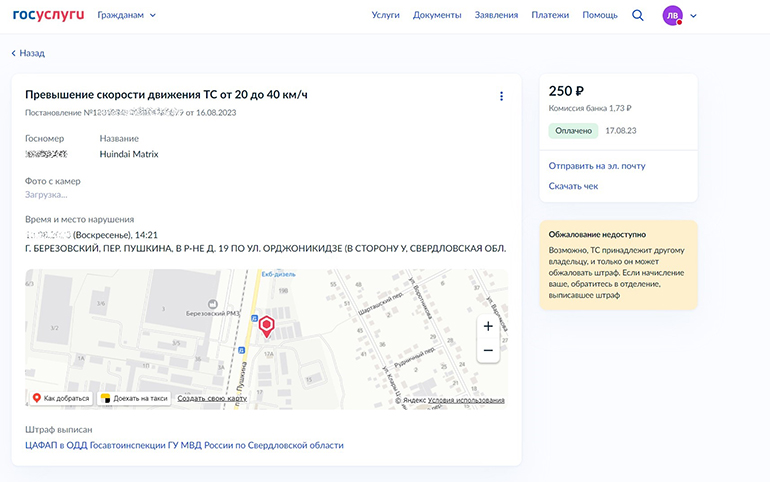Viewport: 770px width, 482px height.
Task: Open the three-dot menu on fine card
Action: (501, 96)
